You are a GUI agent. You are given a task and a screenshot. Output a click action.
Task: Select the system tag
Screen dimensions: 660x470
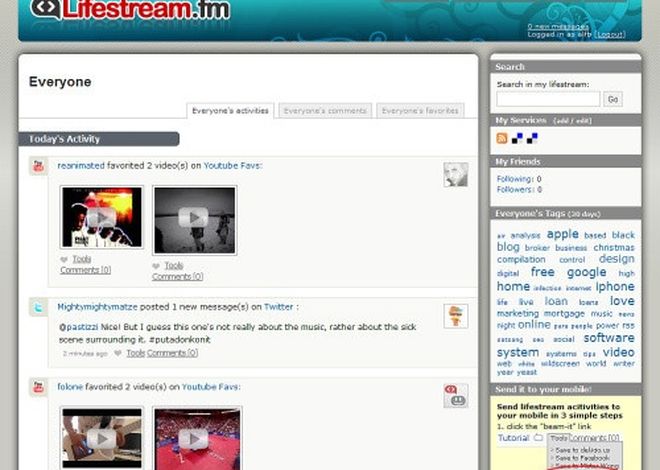pos(518,352)
